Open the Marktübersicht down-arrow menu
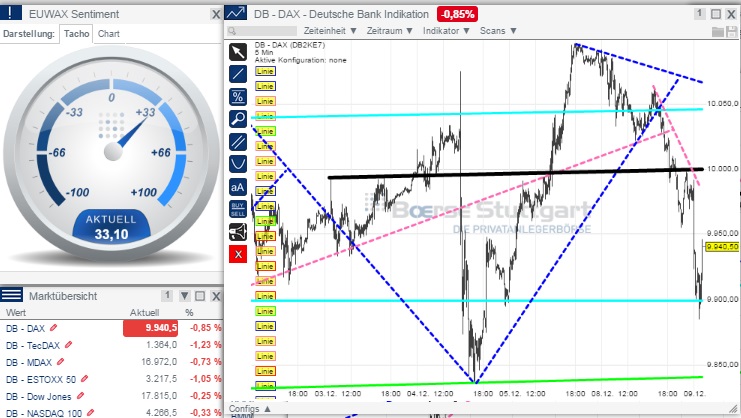The width and height of the screenshot is (741, 418). [x=184, y=296]
